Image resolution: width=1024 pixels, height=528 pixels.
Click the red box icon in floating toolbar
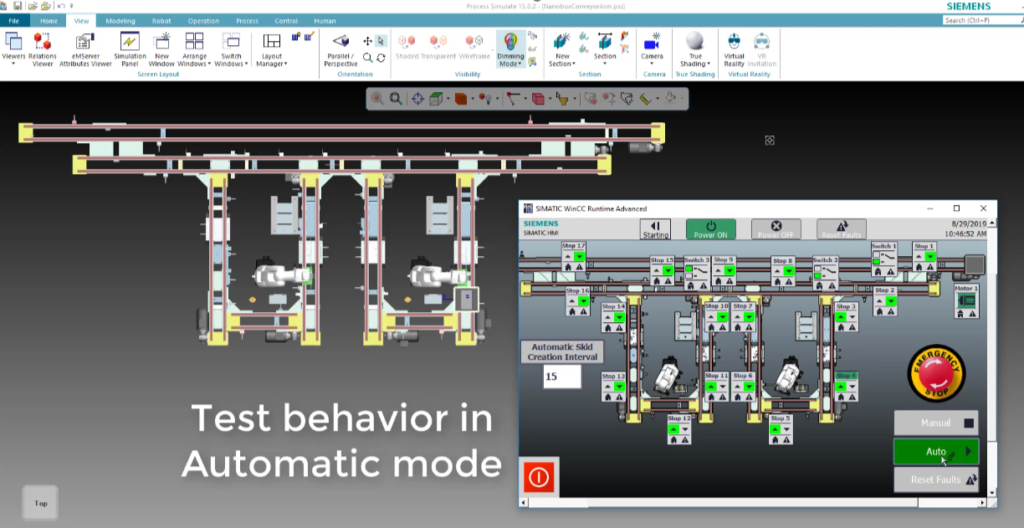pyautogui.click(x=538, y=99)
